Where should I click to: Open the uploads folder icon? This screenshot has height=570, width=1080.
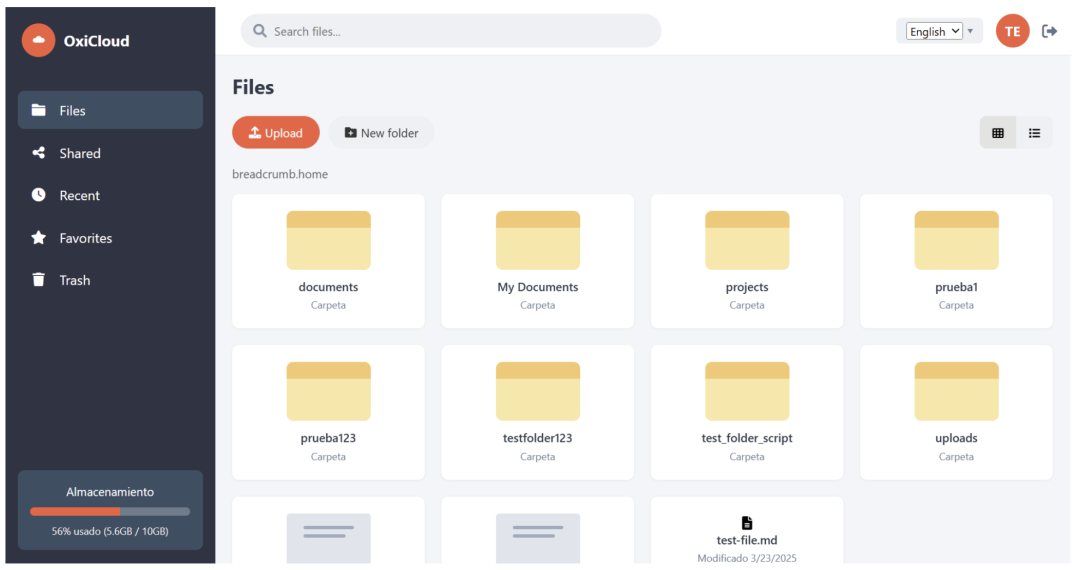[x=957, y=391]
